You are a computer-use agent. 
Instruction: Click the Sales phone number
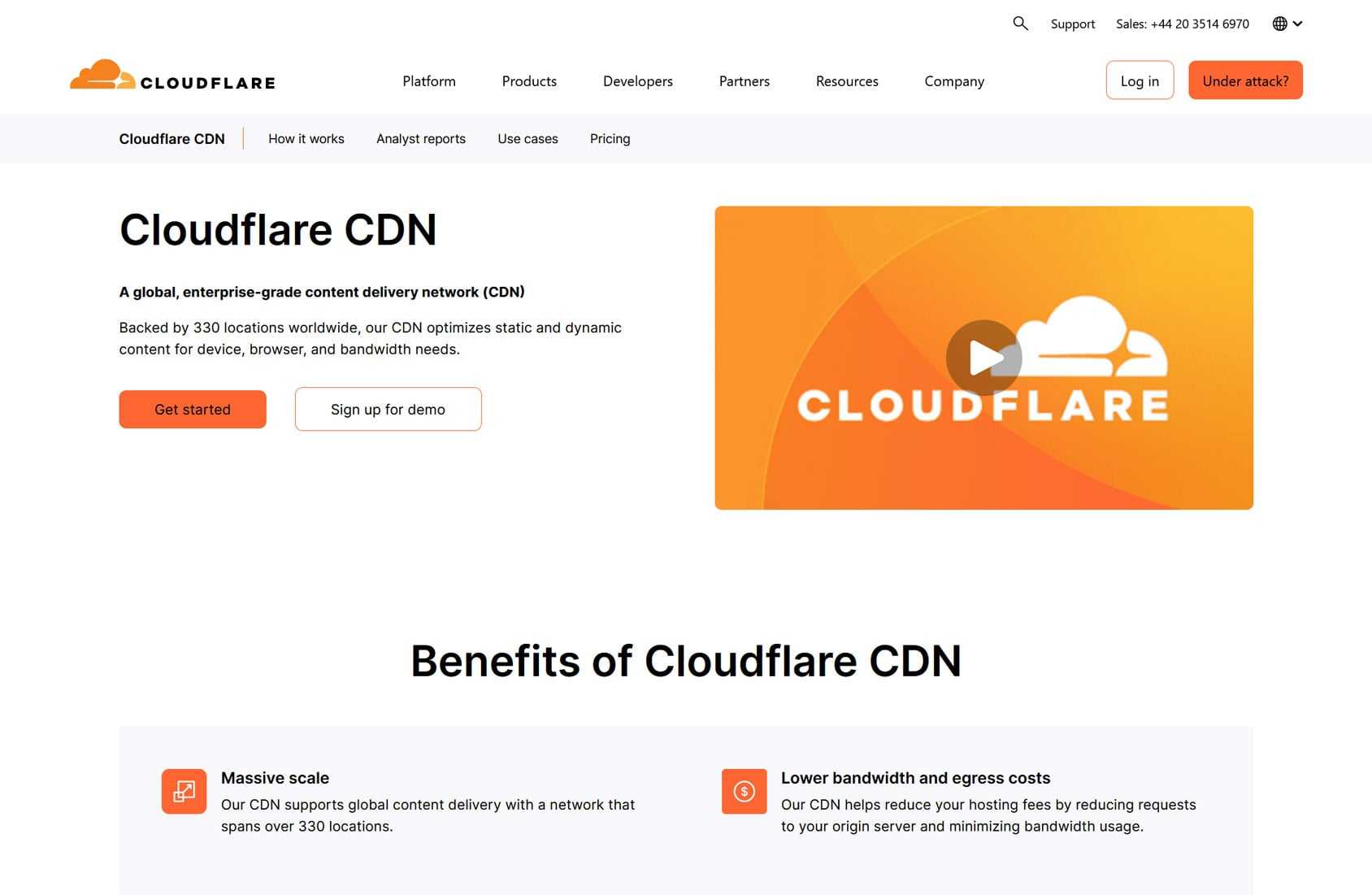(1182, 24)
